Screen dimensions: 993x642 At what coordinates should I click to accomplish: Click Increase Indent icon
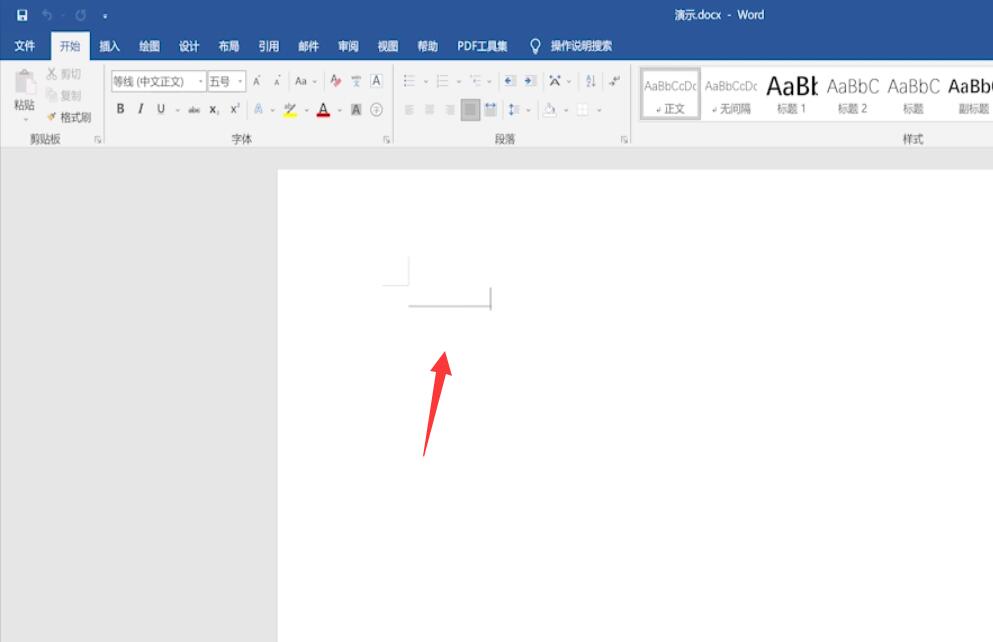[530, 81]
